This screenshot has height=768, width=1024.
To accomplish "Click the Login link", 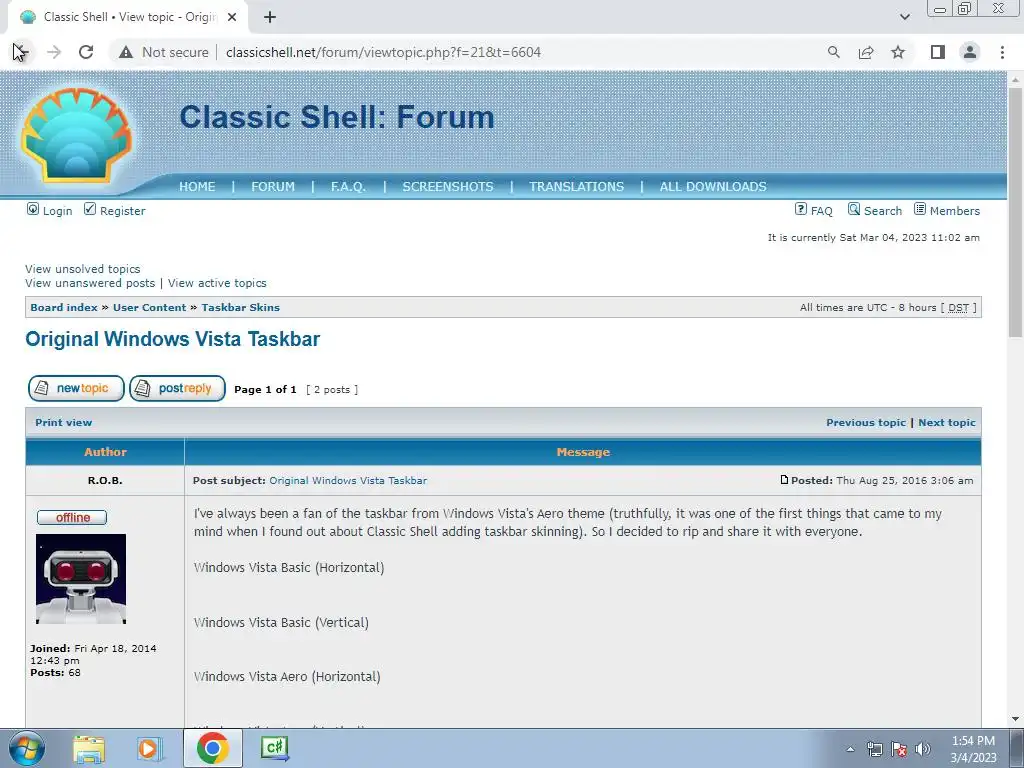I will [x=57, y=211].
